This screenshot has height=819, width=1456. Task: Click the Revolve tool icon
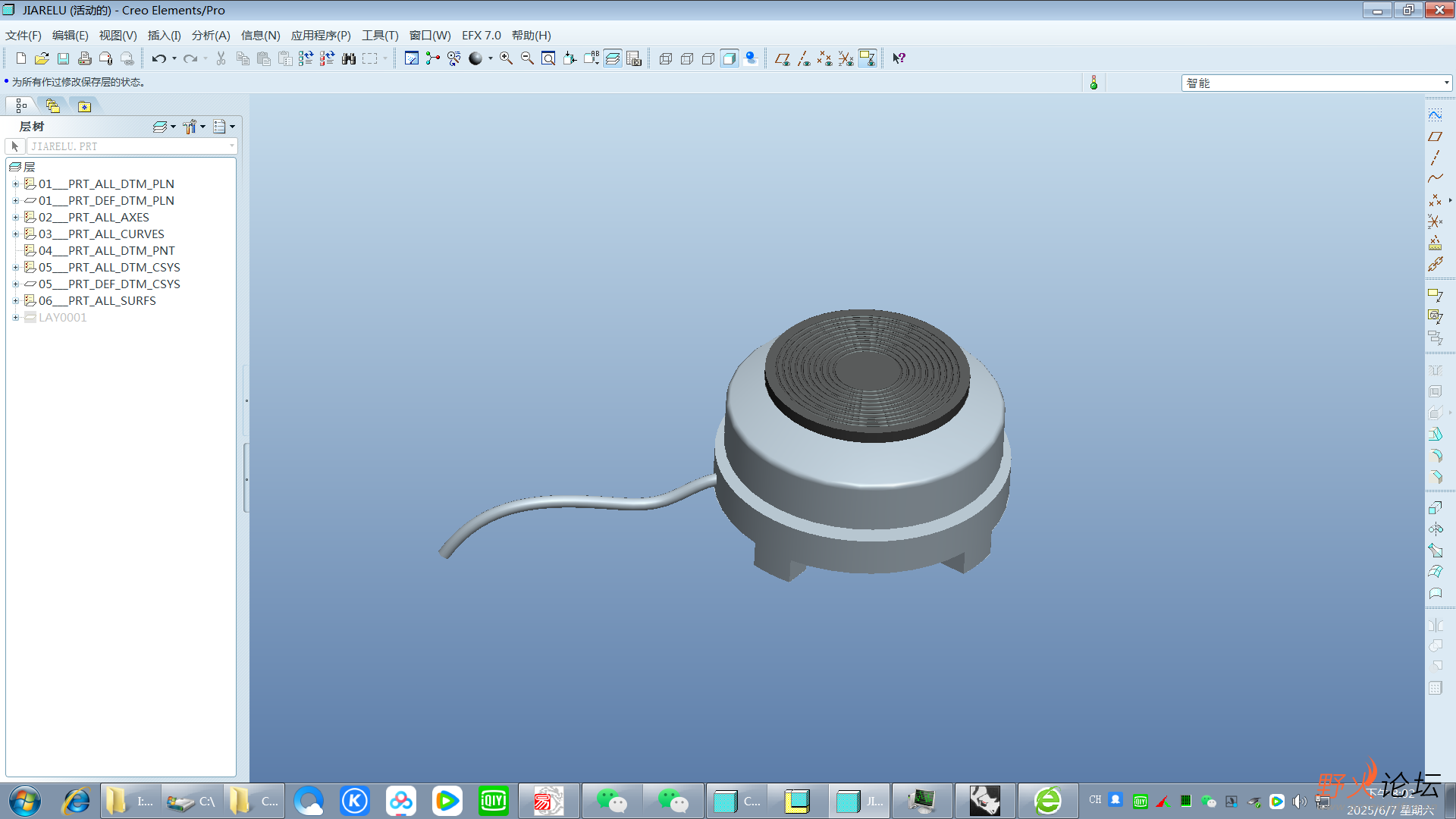[x=1435, y=529]
